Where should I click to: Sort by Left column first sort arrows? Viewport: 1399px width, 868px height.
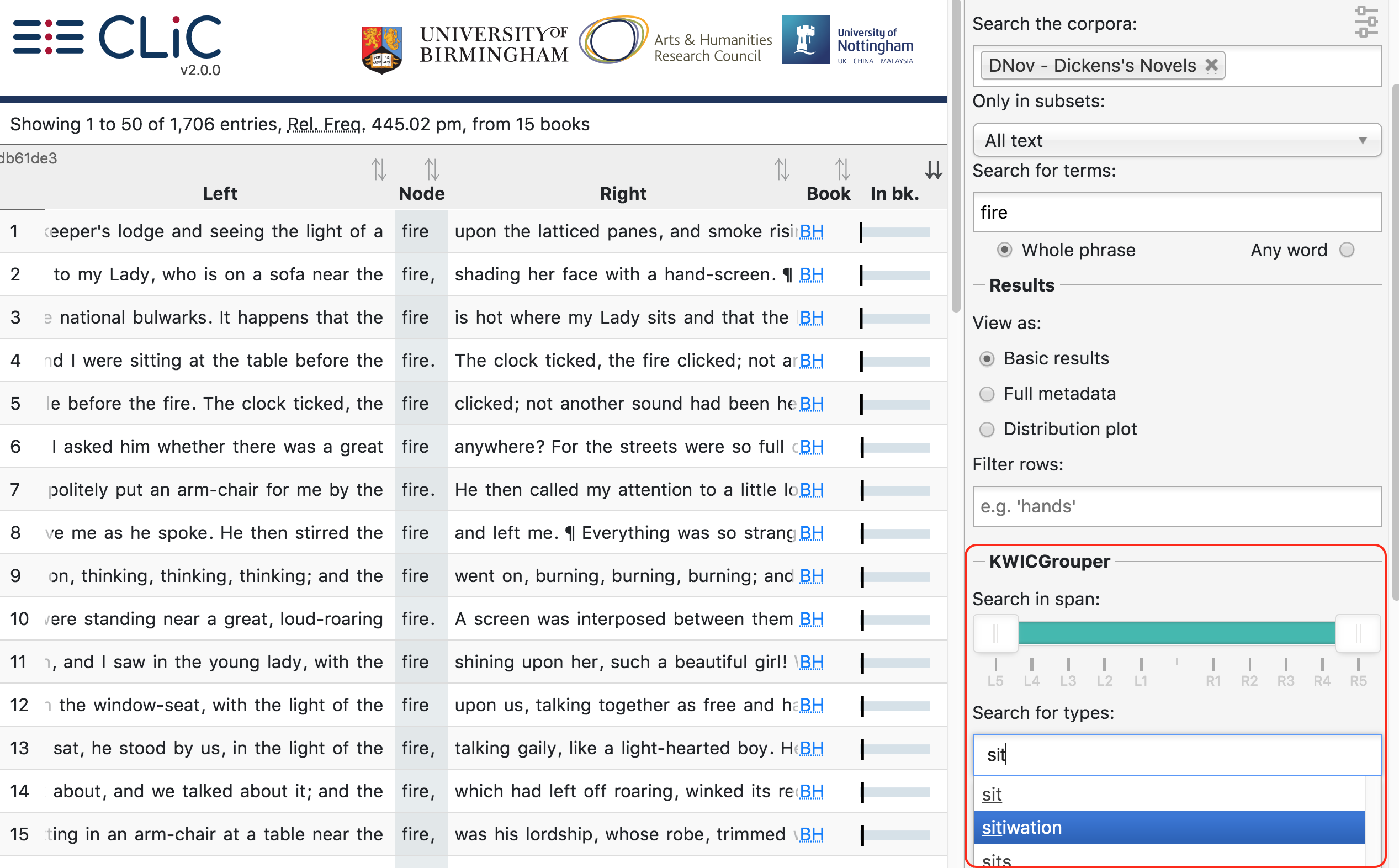click(379, 170)
